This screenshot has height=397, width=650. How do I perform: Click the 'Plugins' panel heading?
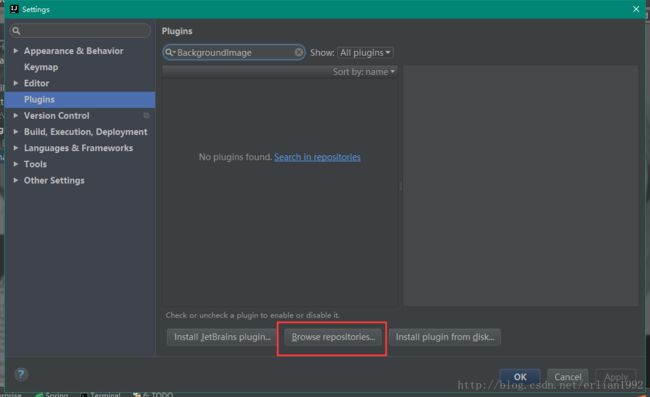177,31
